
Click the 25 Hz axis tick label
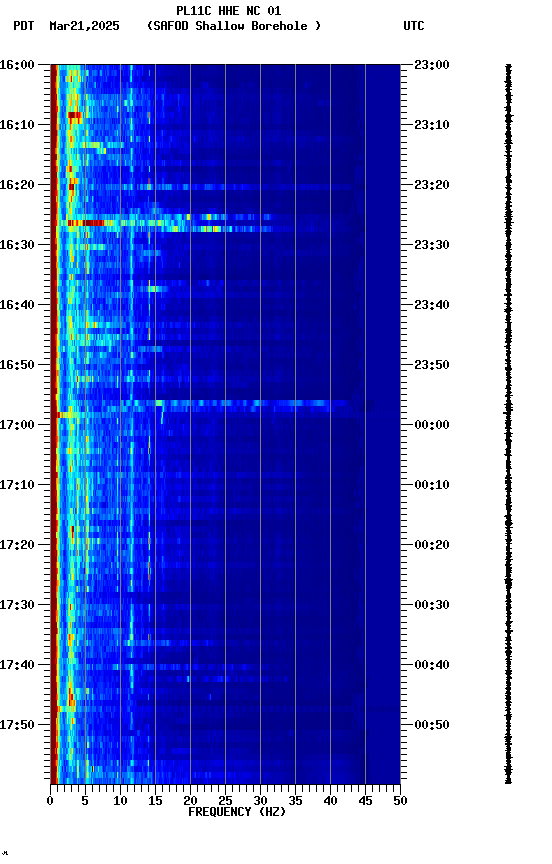coord(225,801)
